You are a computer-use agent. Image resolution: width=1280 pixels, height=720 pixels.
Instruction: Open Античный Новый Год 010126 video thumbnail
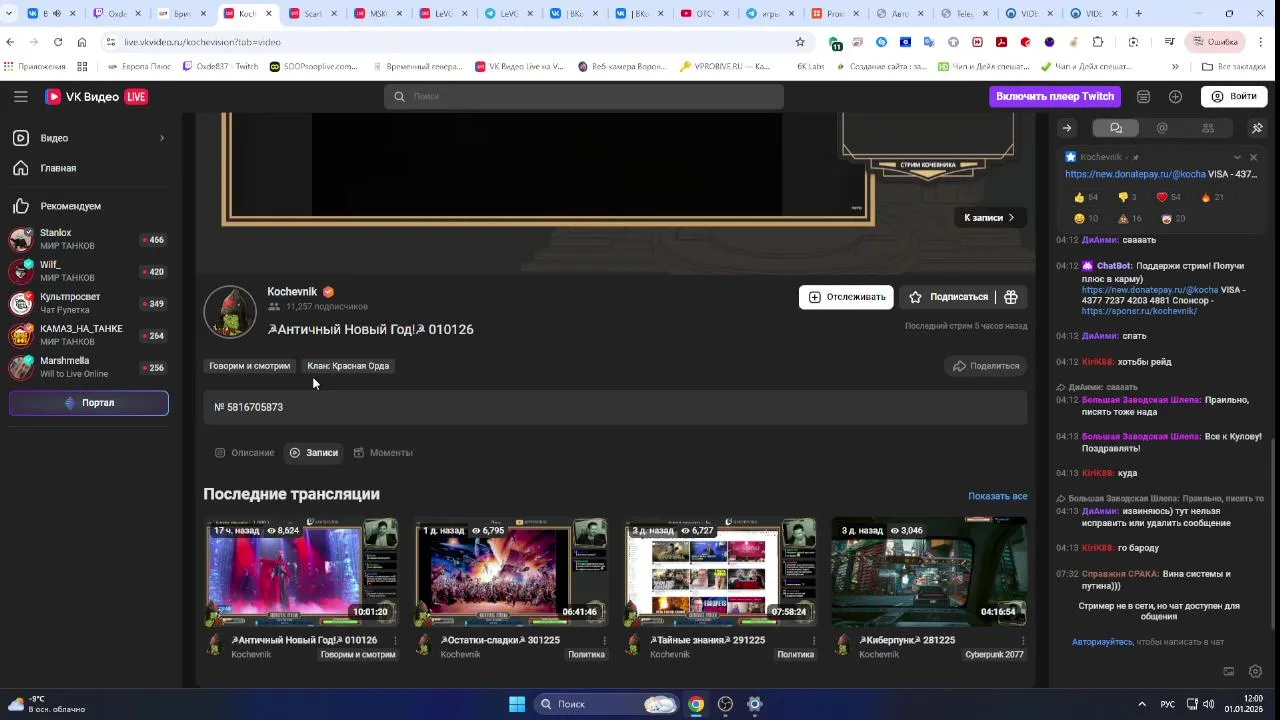click(301, 572)
